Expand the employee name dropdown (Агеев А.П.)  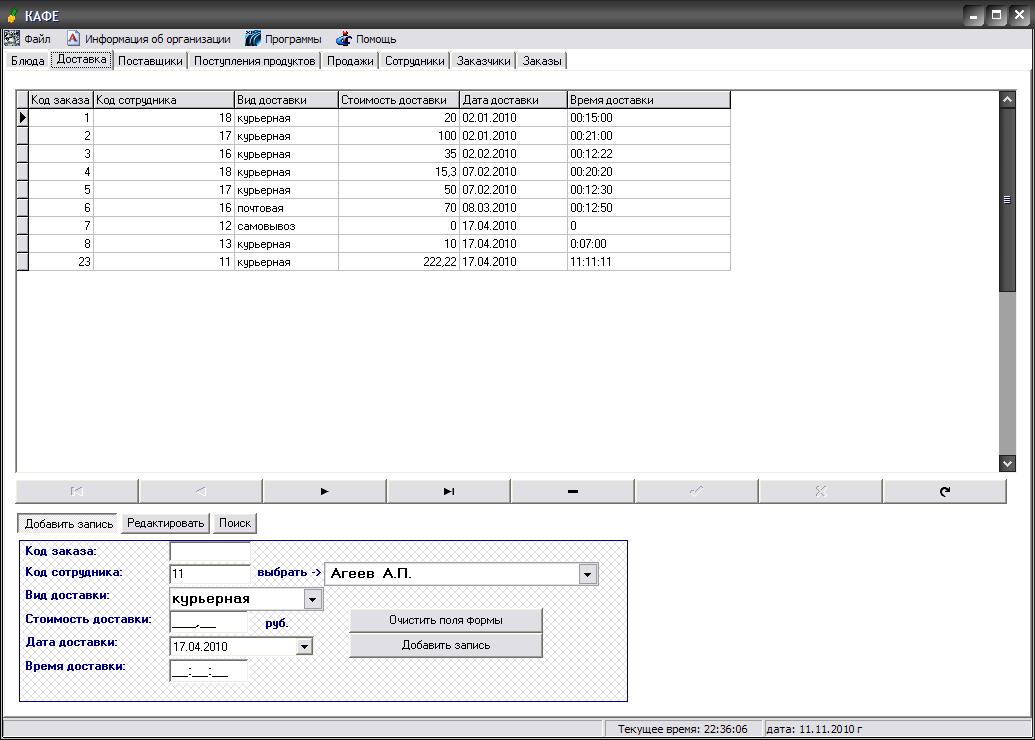pos(588,574)
